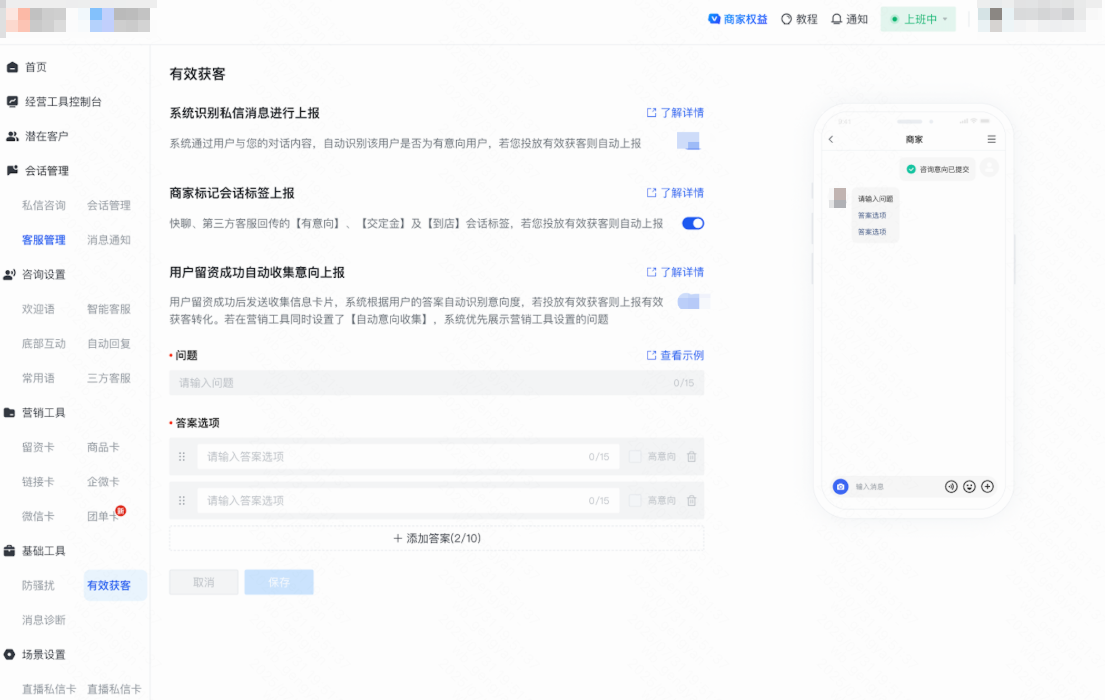Delete the first answer option via trash icon
Viewport: 1105px width, 700px height.
(691, 456)
